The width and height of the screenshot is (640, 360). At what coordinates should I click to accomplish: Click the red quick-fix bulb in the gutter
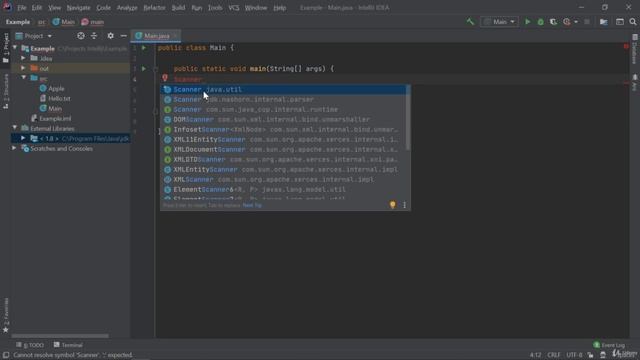164,78
